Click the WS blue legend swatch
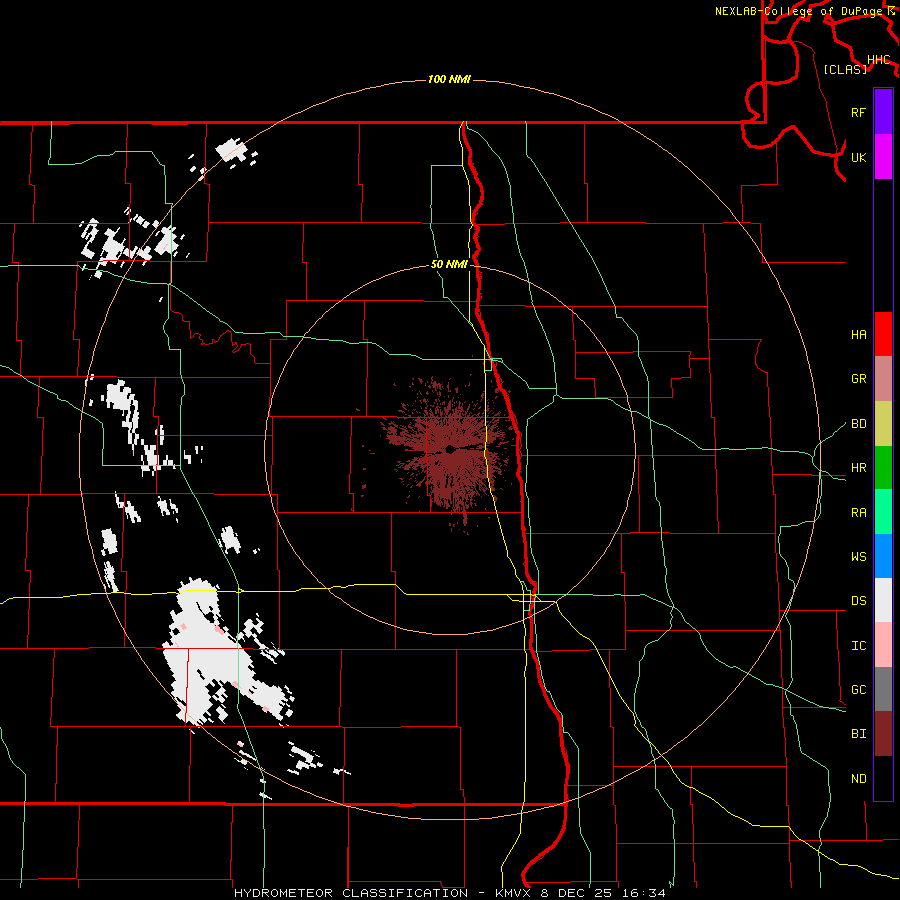The image size is (900, 900). coord(883,556)
